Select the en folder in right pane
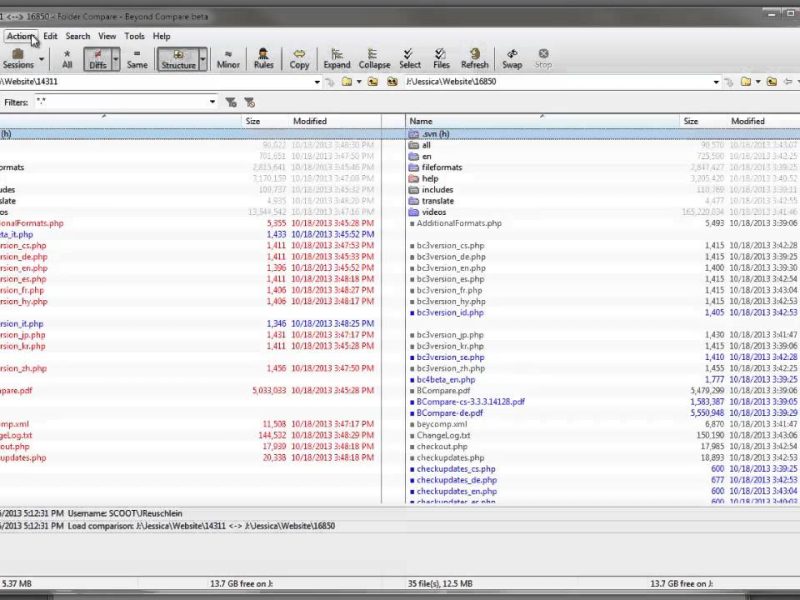This screenshot has width=800, height=600. (427, 157)
